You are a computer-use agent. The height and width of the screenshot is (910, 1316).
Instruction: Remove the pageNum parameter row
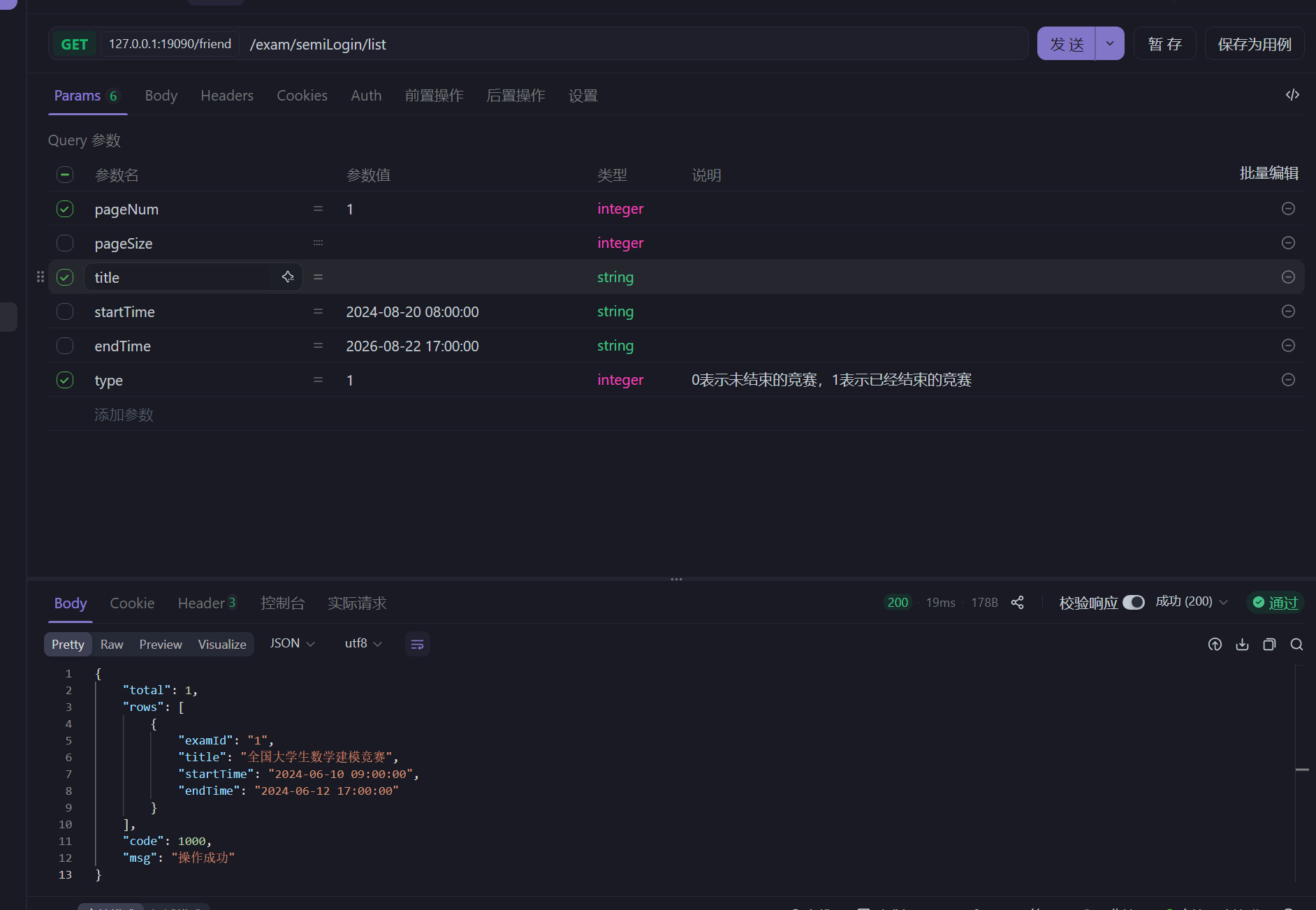pos(1288,209)
